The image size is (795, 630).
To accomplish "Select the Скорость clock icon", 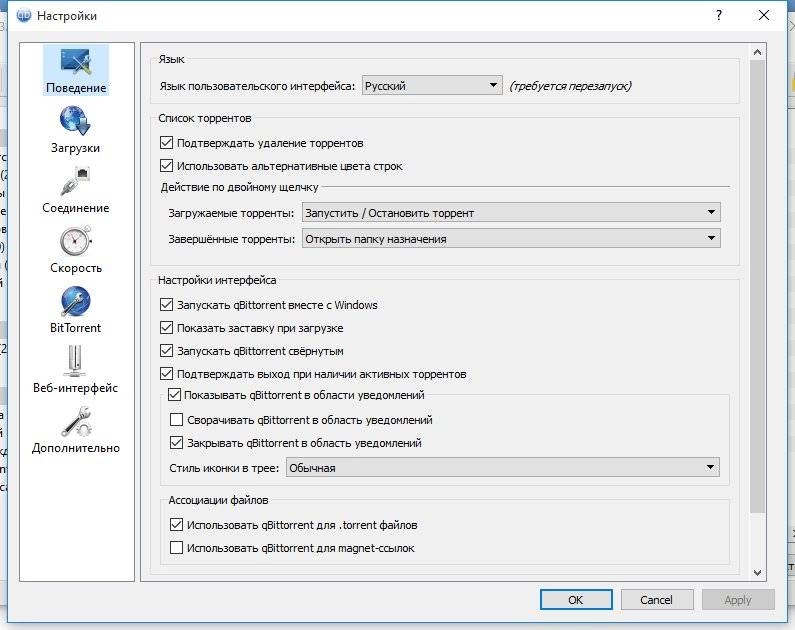I will tap(75, 241).
